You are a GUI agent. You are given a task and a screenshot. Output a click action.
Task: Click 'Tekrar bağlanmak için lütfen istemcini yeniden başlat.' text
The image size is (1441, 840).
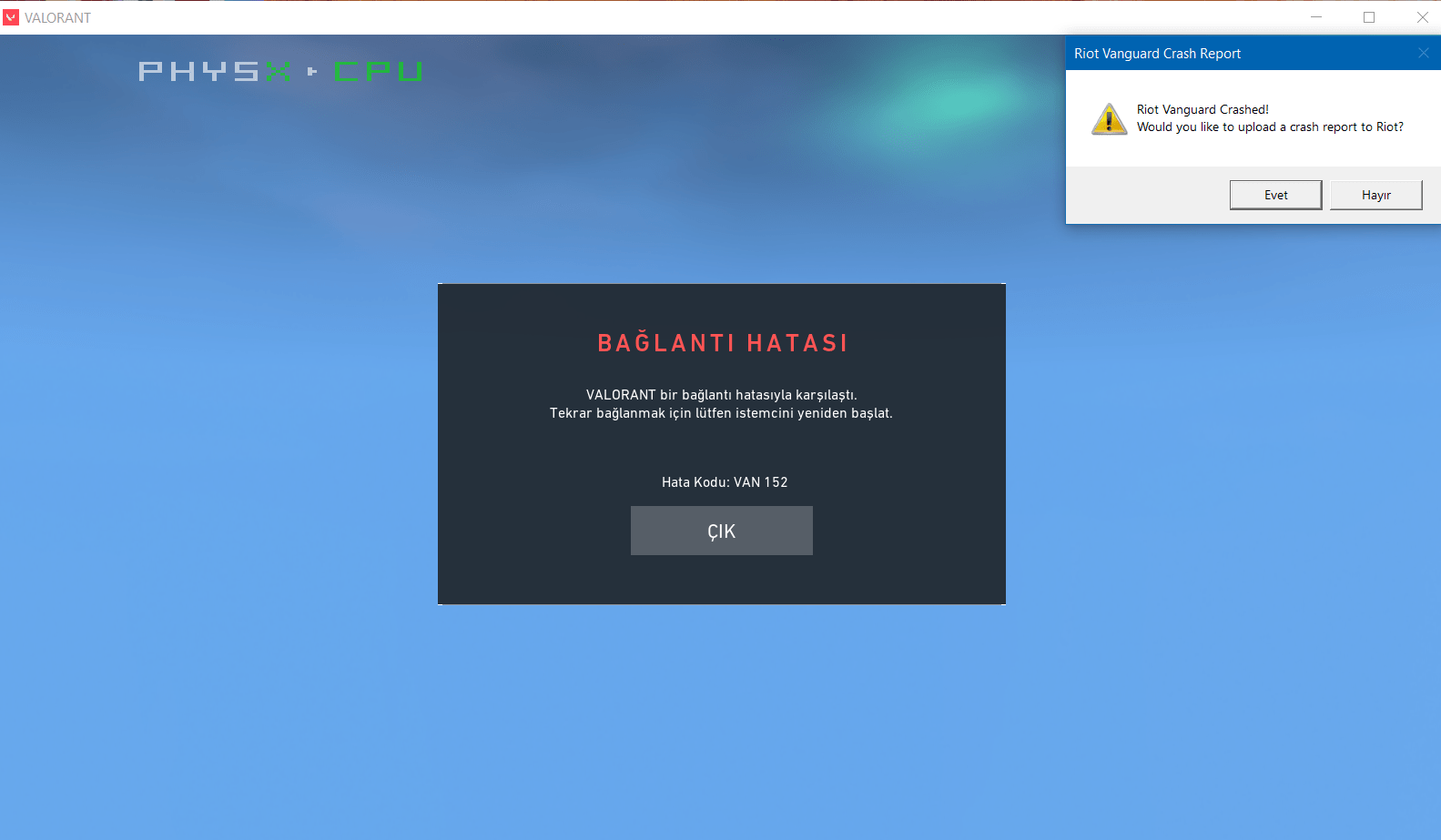(721, 413)
